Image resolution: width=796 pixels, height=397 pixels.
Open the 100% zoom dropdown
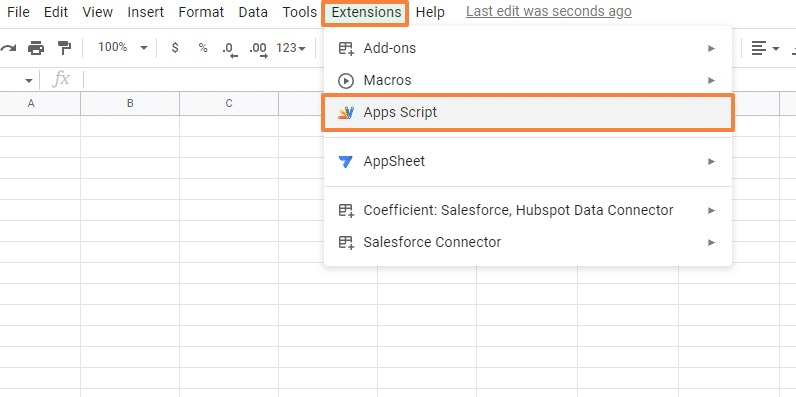point(122,48)
